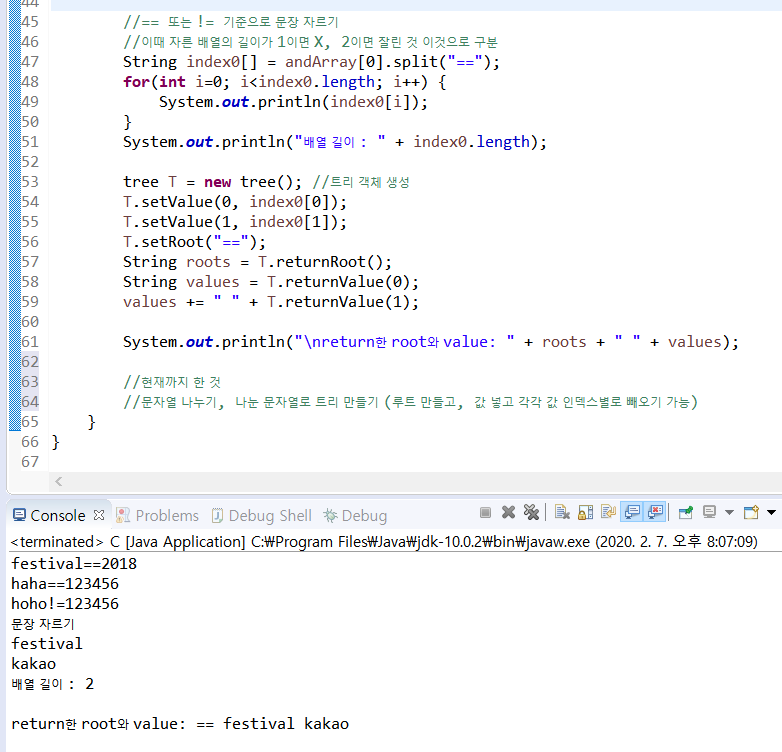The width and height of the screenshot is (782, 752).
Task: Click 'String roots = T.returnRoot();' line
Action: click(x=257, y=262)
